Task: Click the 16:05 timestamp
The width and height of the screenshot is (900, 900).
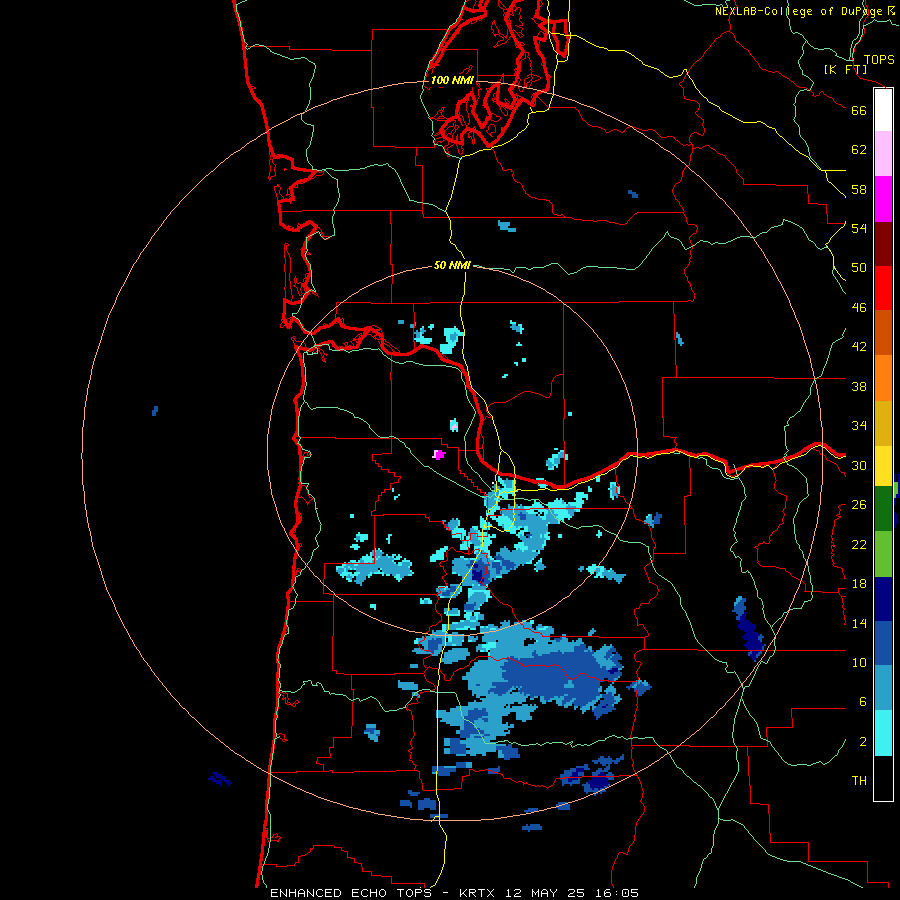Action: [x=615, y=893]
